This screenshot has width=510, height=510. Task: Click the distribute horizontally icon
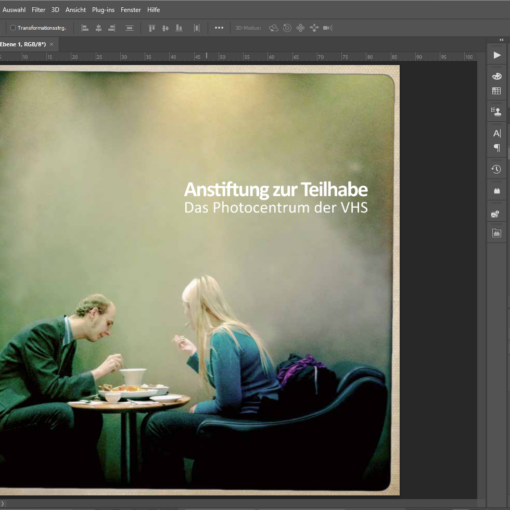tap(197, 28)
